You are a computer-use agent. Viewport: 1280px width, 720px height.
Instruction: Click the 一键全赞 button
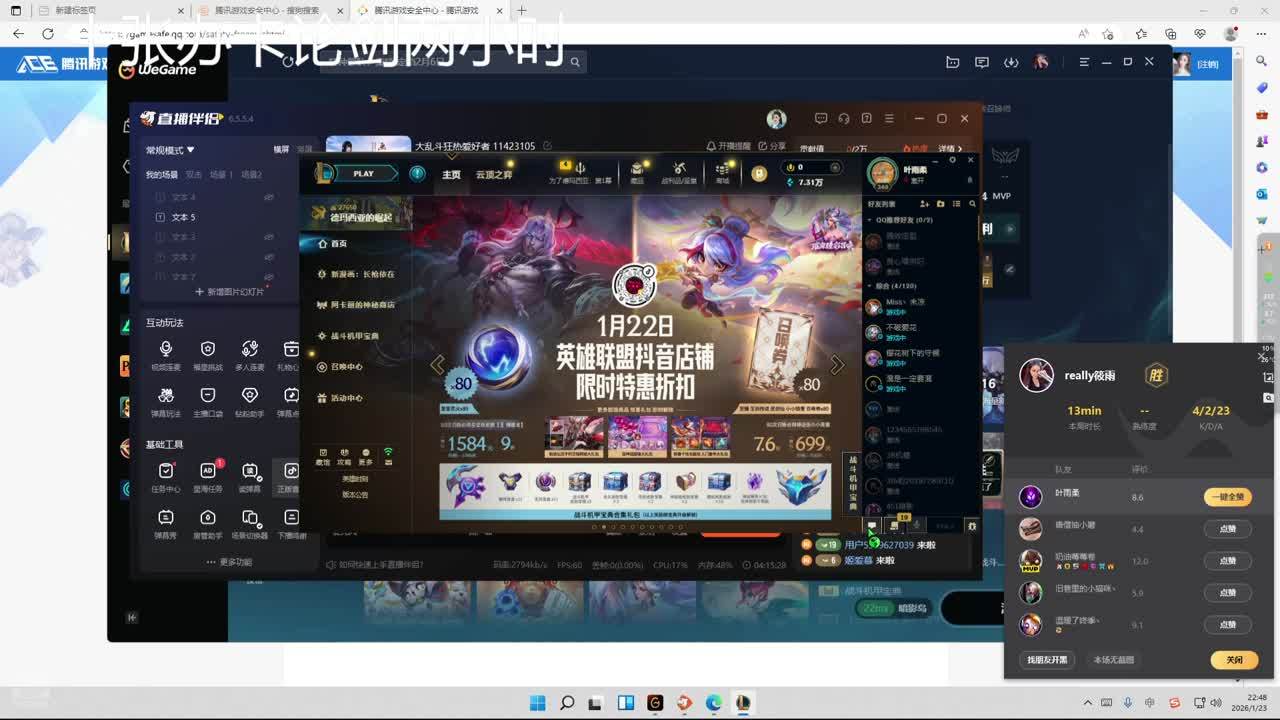(x=1227, y=497)
